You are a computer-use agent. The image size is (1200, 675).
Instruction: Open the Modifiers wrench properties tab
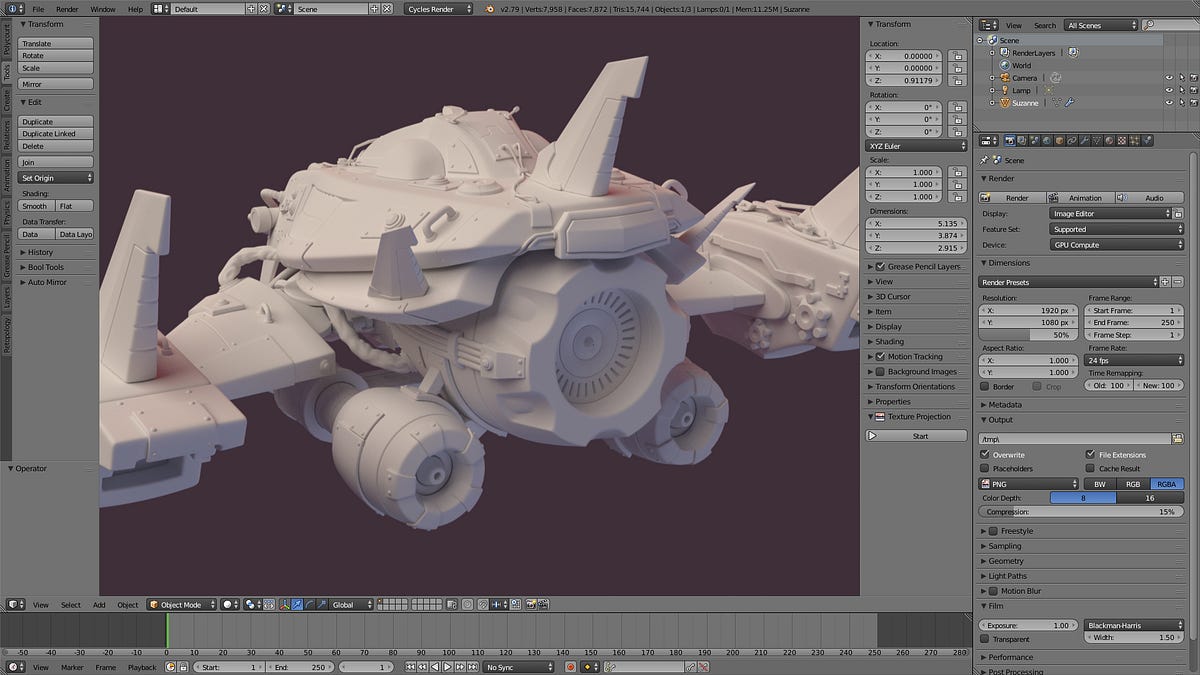1084,141
